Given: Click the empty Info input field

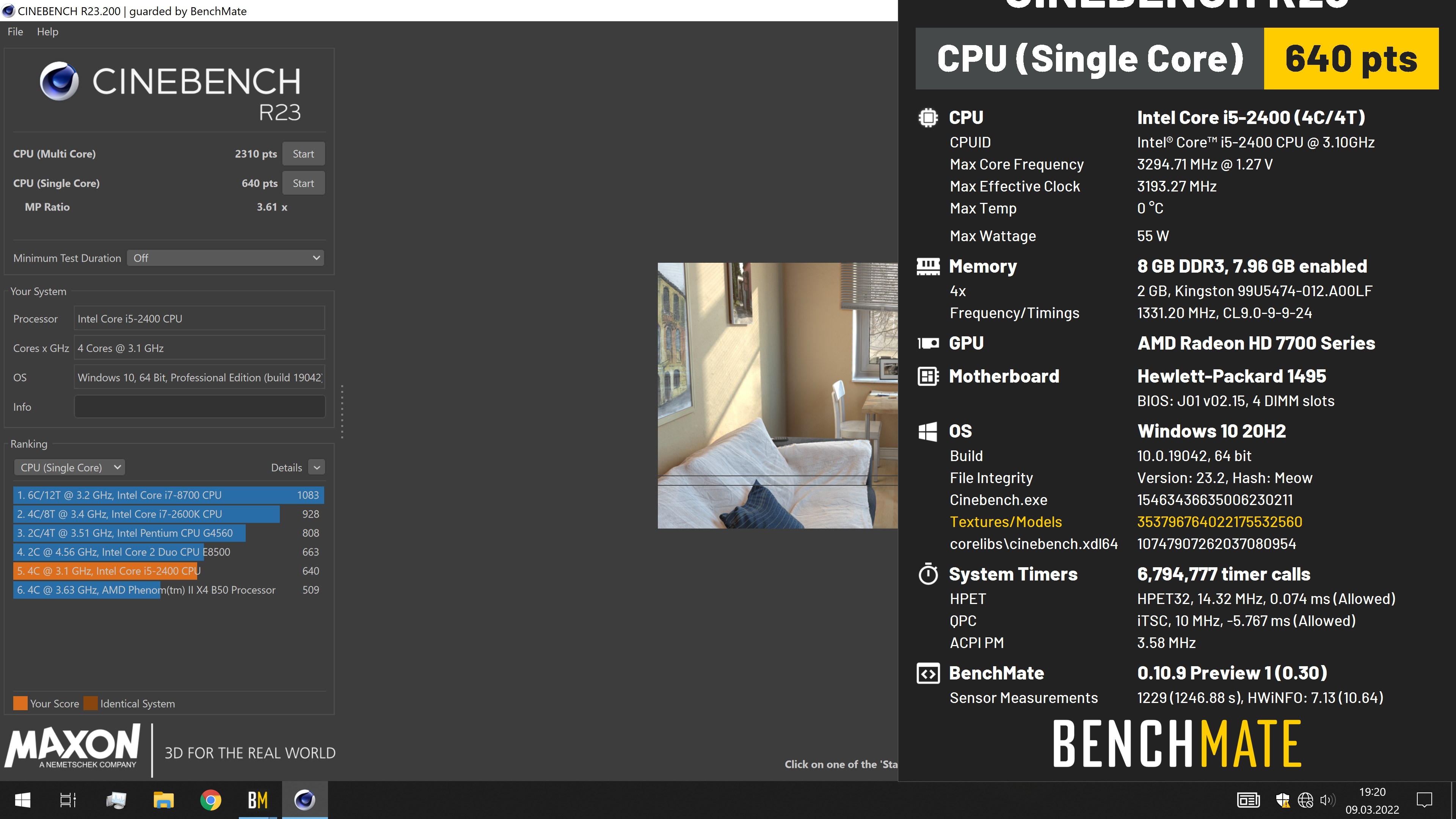Looking at the screenshot, I should pos(199,406).
